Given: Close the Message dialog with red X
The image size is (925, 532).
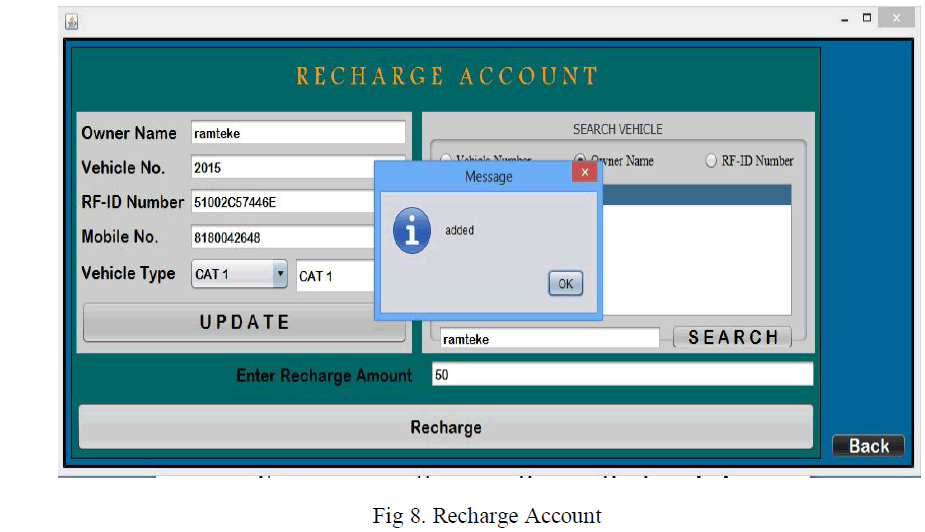Looking at the screenshot, I should coord(585,173).
